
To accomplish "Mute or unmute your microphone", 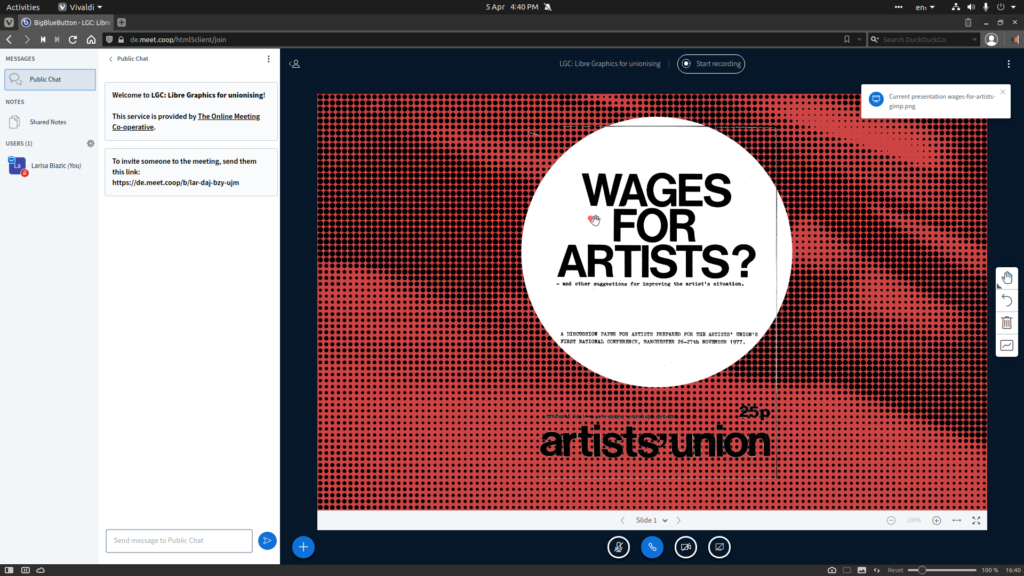I will (618, 547).
